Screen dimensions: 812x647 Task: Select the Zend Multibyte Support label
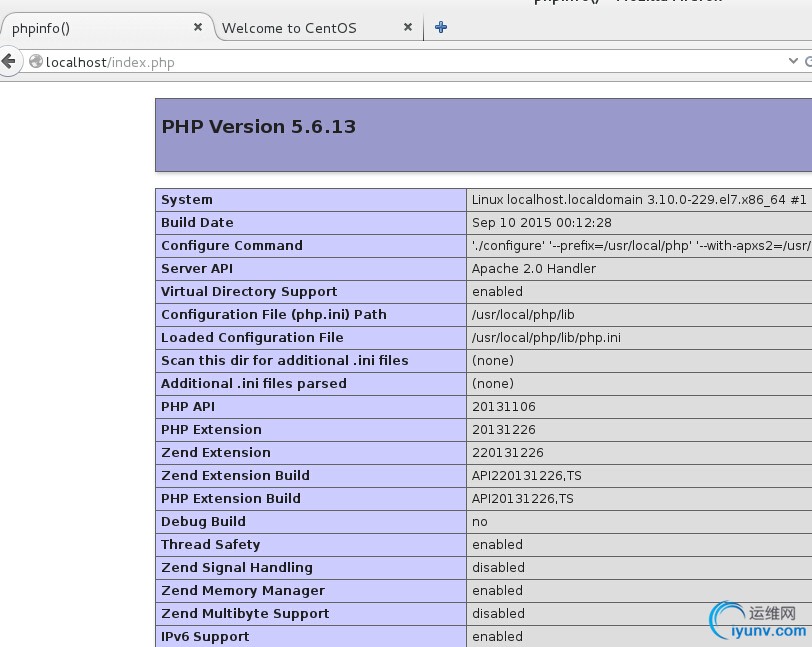[245, 614]
